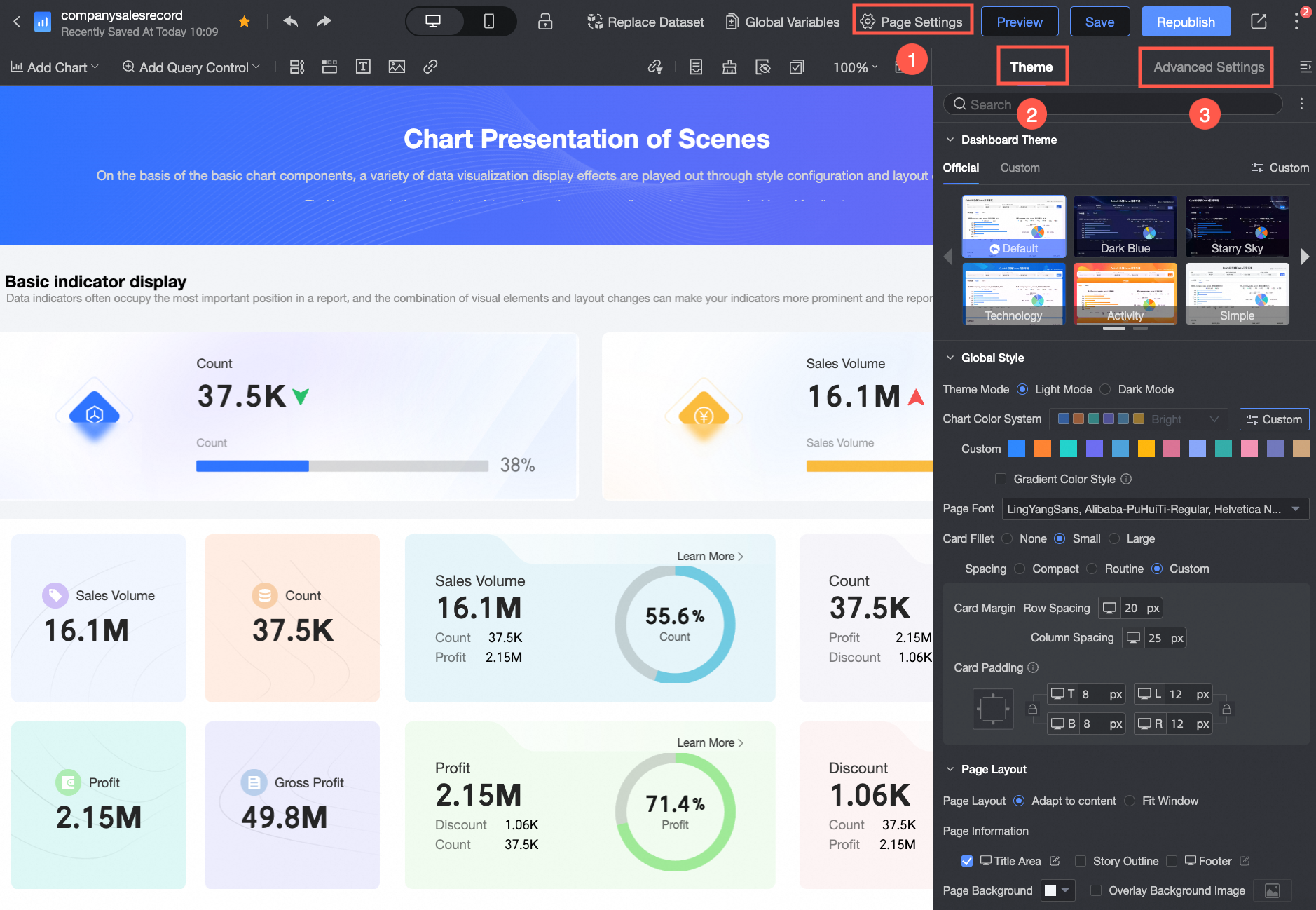Collapse the Dashboard Theme section
The height and width of the screenshot is (910, 1316).
[x=950, y=140]
